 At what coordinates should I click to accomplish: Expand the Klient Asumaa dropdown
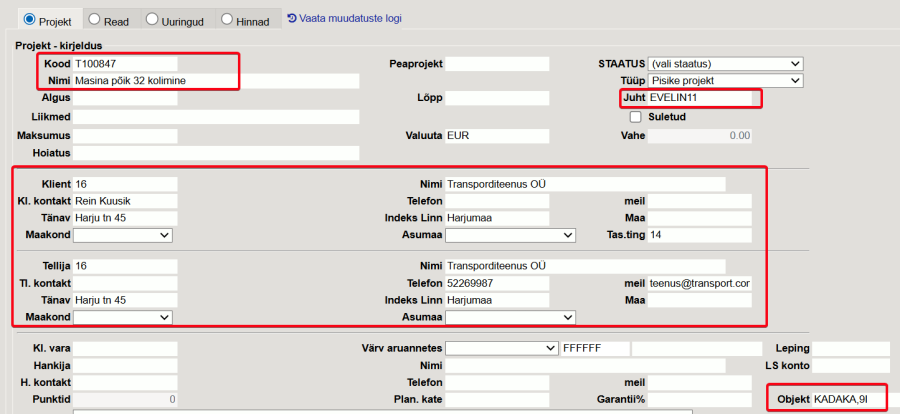[x=510, y=235]
